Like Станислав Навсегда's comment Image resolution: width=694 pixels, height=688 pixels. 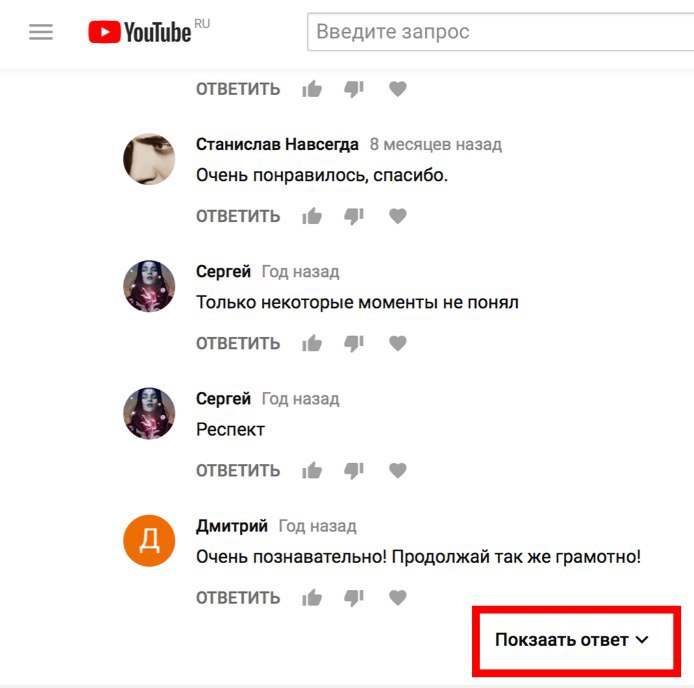[x=312, y=216]
